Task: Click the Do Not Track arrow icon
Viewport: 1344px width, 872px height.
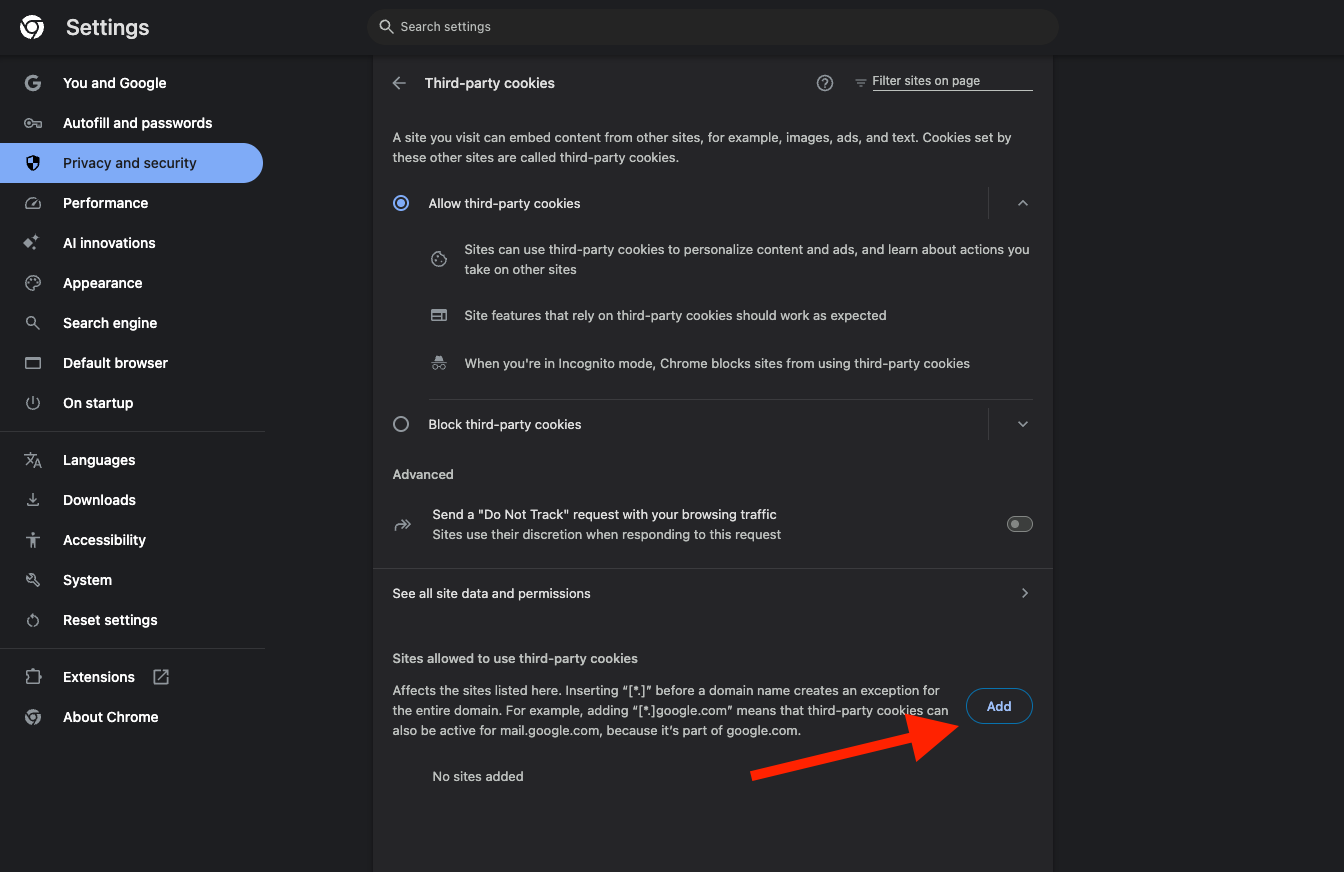Action: [x=403, y=524]
